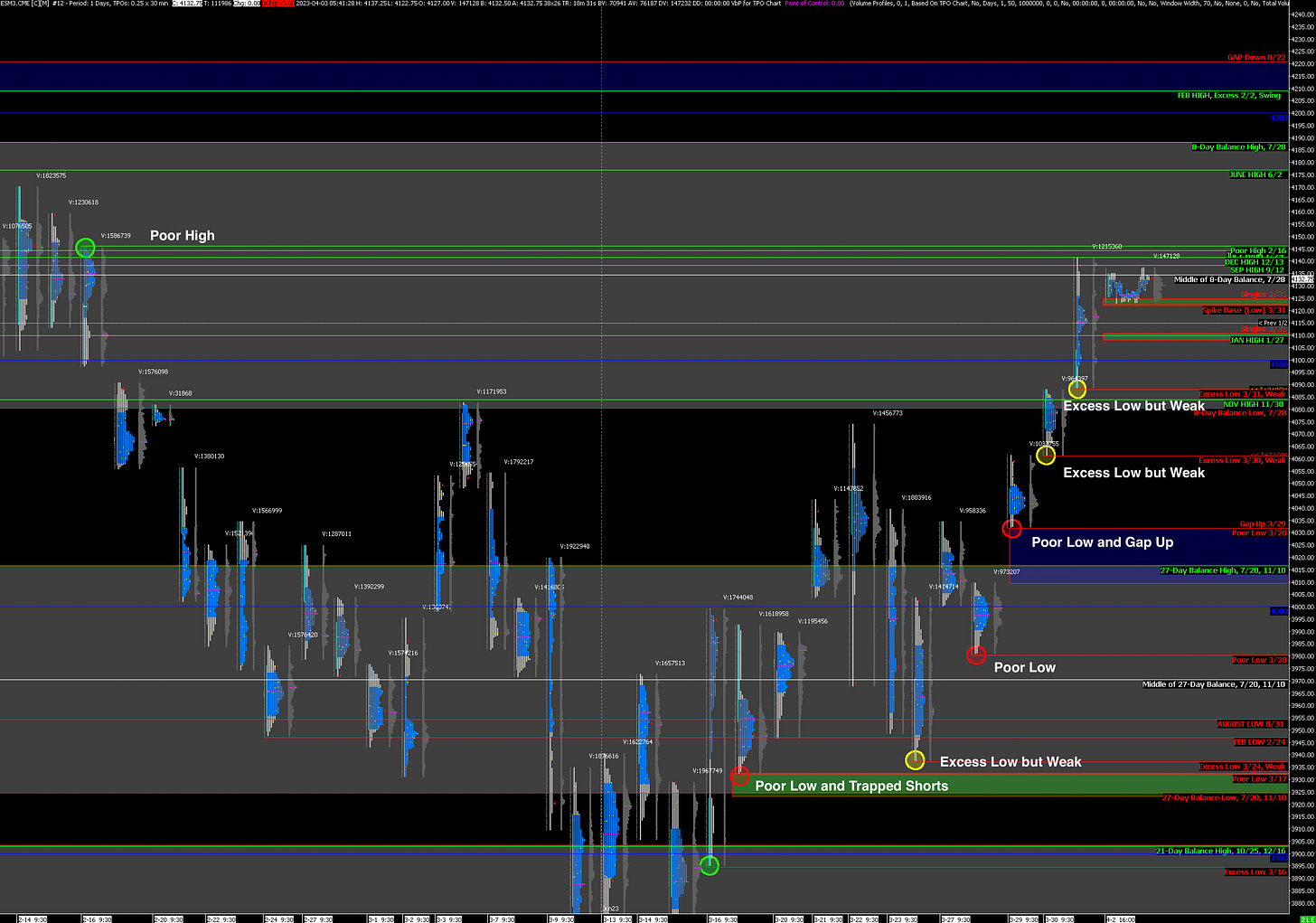1316x923 pixels.
Task: Select the 3-1 9:30 date on time axis
Action: pyautogui.click(x=380, y=918)
